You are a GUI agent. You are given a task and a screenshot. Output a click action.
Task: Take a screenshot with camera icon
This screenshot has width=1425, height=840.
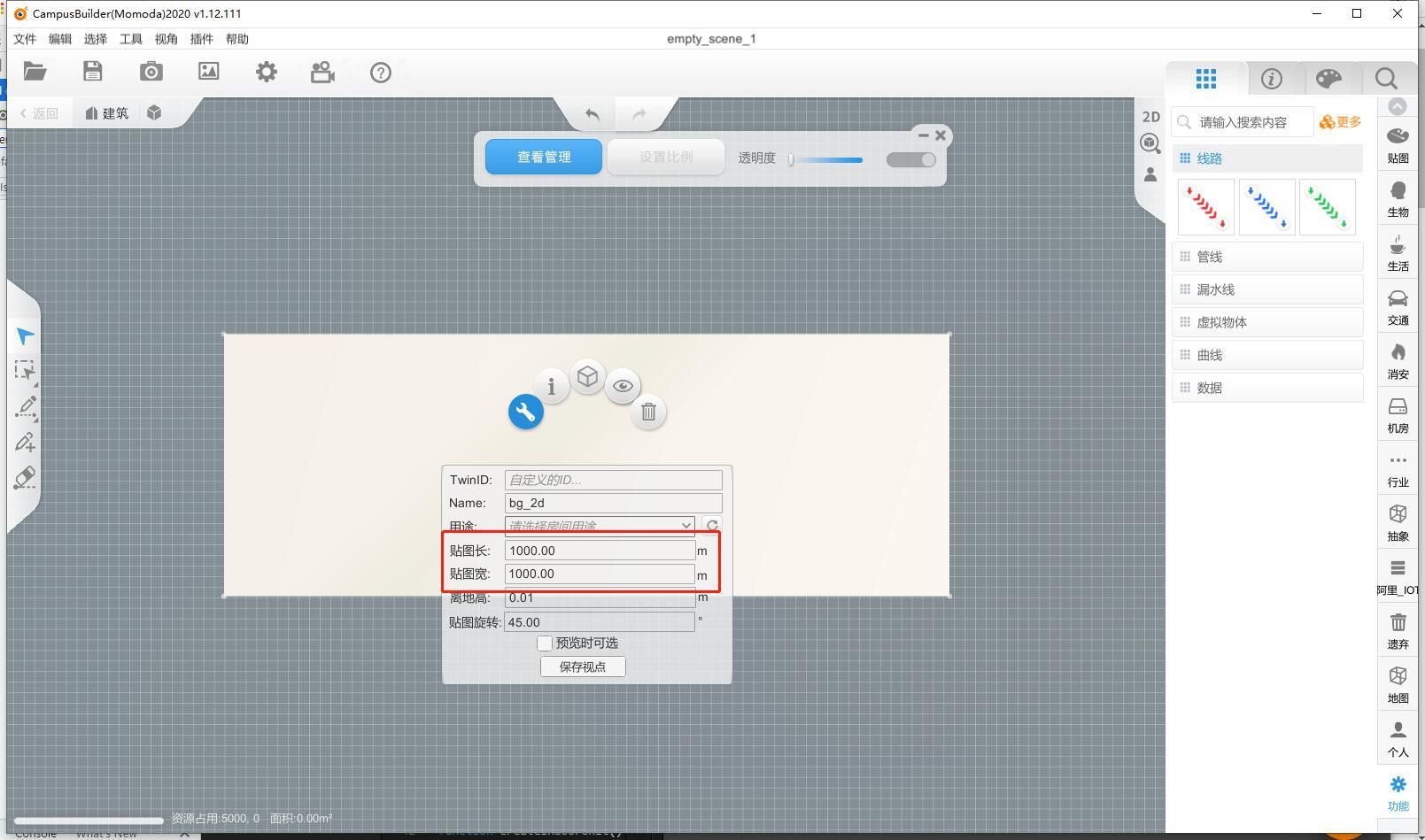coord(151,72)
